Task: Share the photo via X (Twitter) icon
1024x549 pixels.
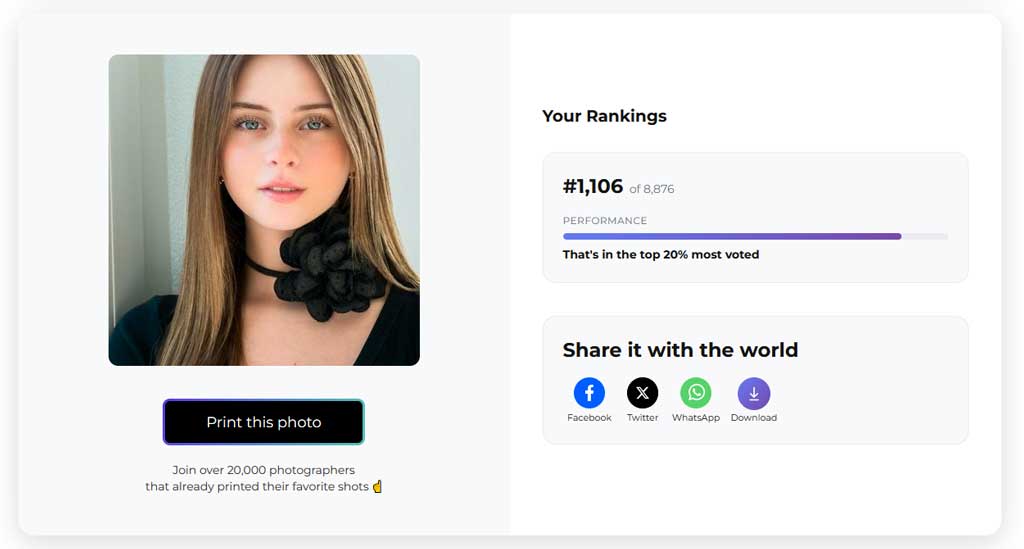Action: pos(642,393)
